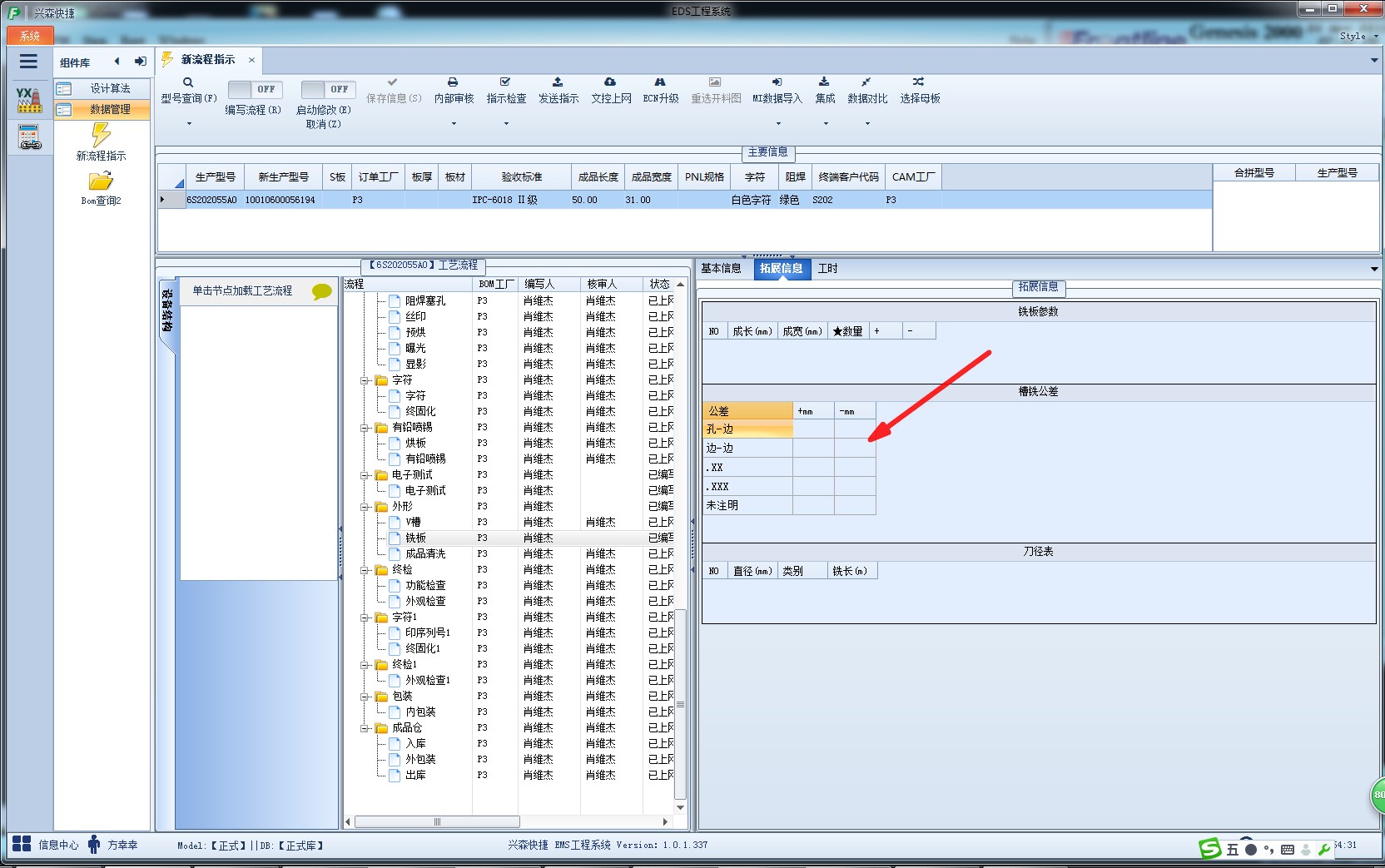1385x868 pixels.
Task: Click the input method wrench settings icon
Action: coord(1324,850)
